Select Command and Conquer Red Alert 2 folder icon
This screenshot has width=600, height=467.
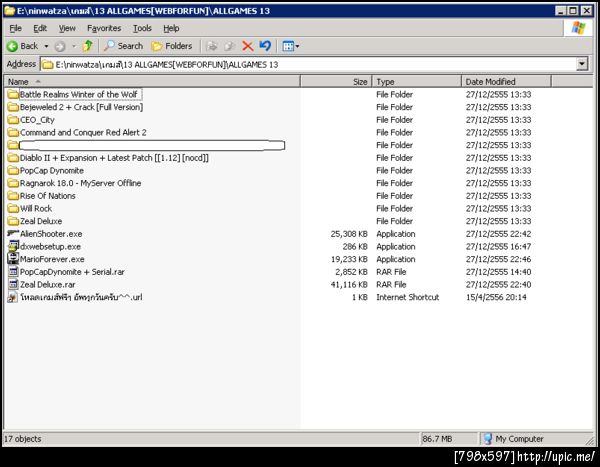pos(13,132)
